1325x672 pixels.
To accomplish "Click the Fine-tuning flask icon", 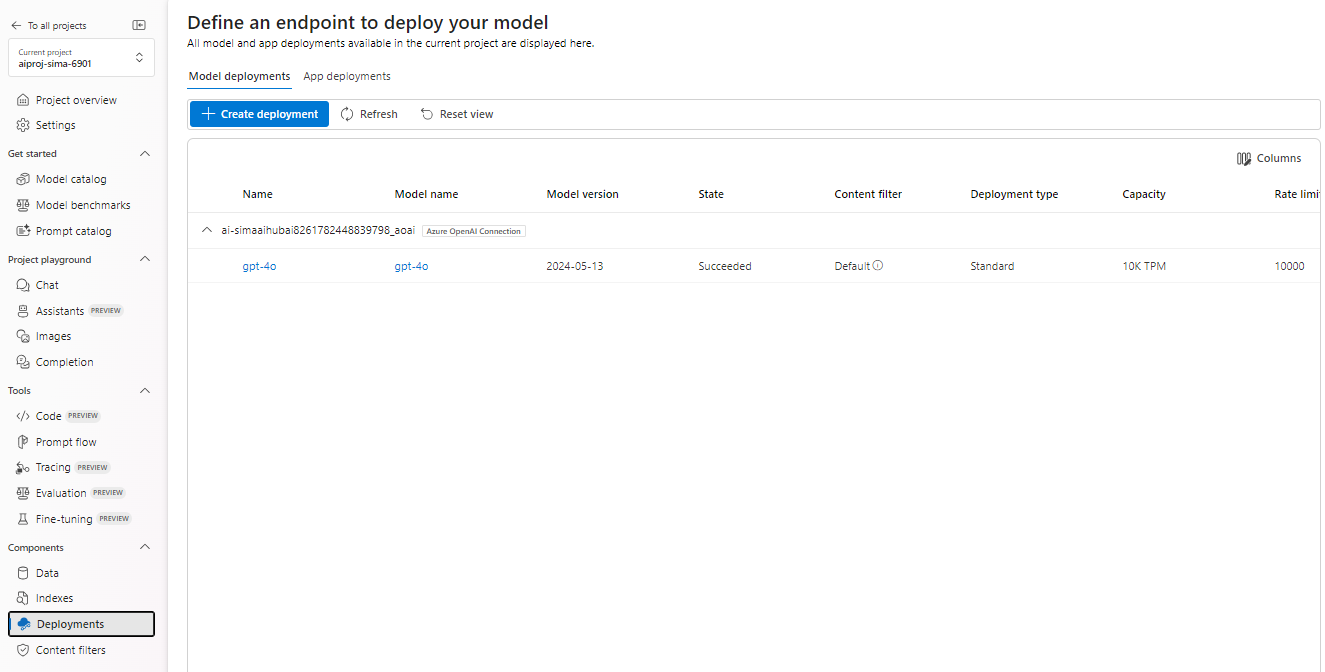I will (23, 519).
